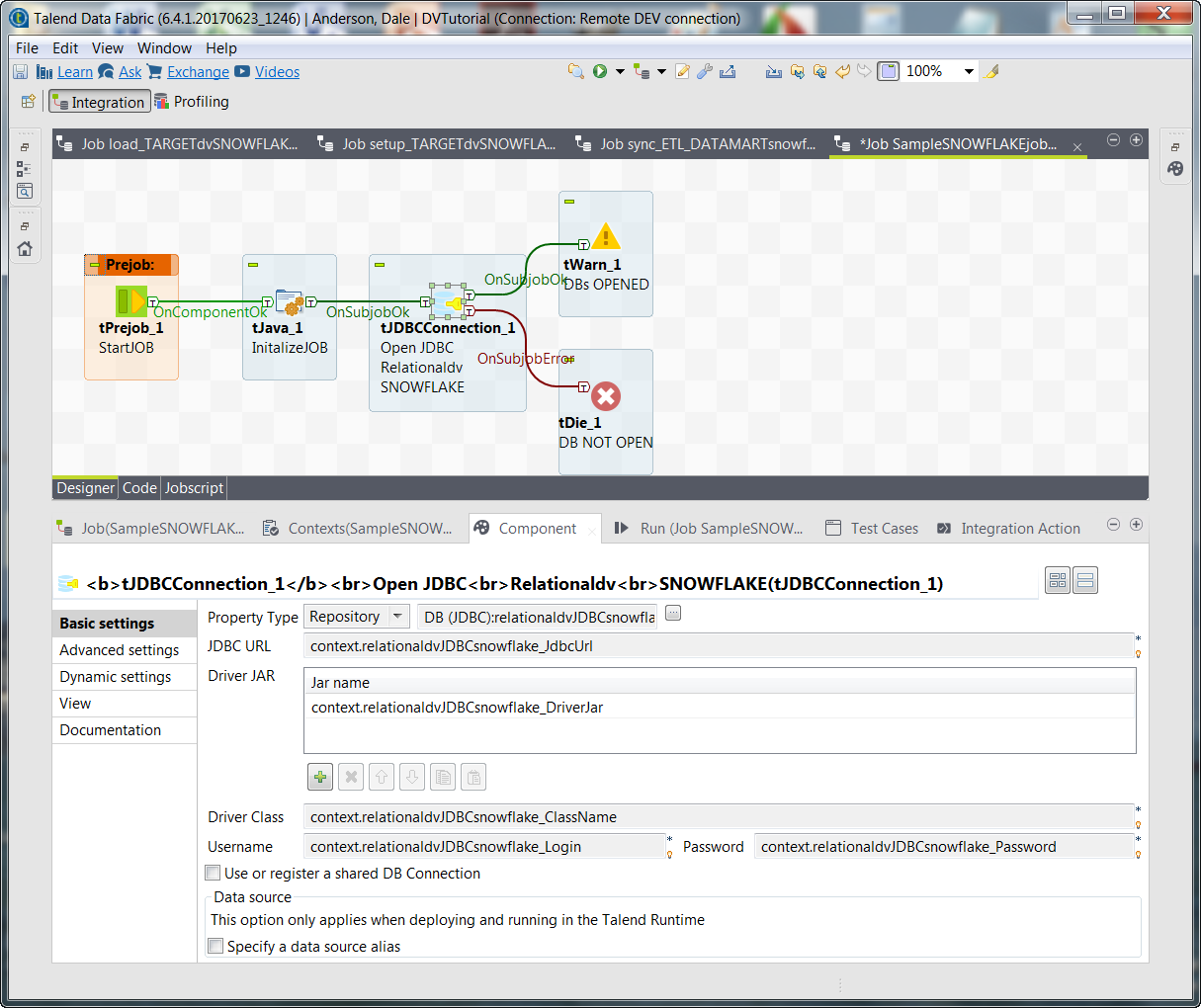Click the move up arrow under Driver JAR

pos(382,777)
